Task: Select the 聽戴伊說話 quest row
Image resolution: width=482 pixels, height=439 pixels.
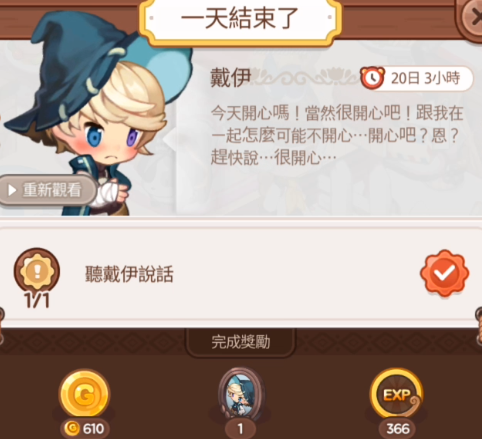Action: pos(241,273)
